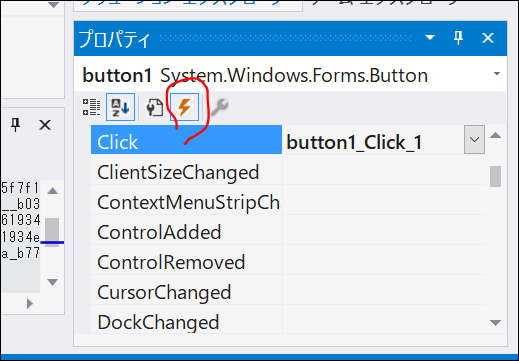Click button1_Click_1 handler value field

click(373, 140)
